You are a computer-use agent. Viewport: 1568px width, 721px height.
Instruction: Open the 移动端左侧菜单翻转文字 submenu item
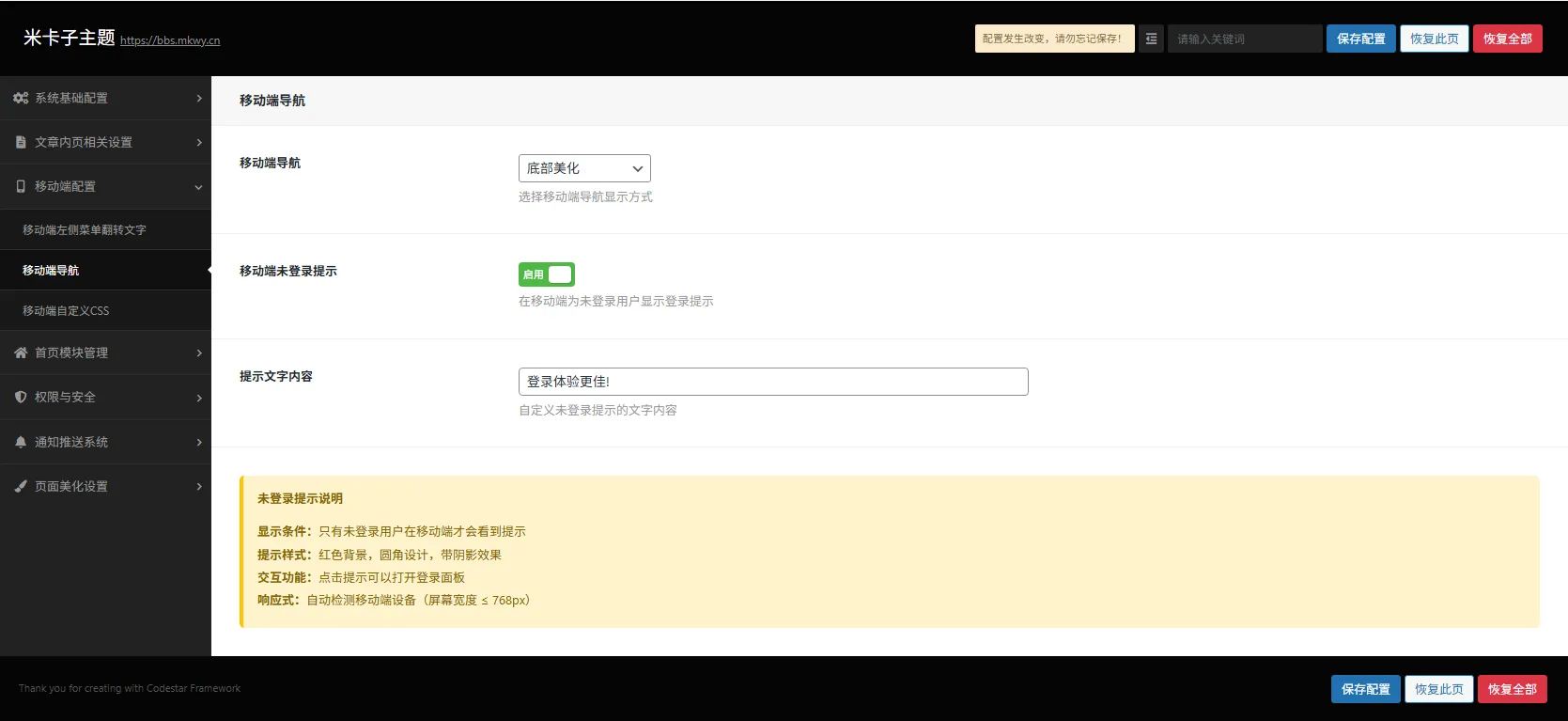(85, 229)
